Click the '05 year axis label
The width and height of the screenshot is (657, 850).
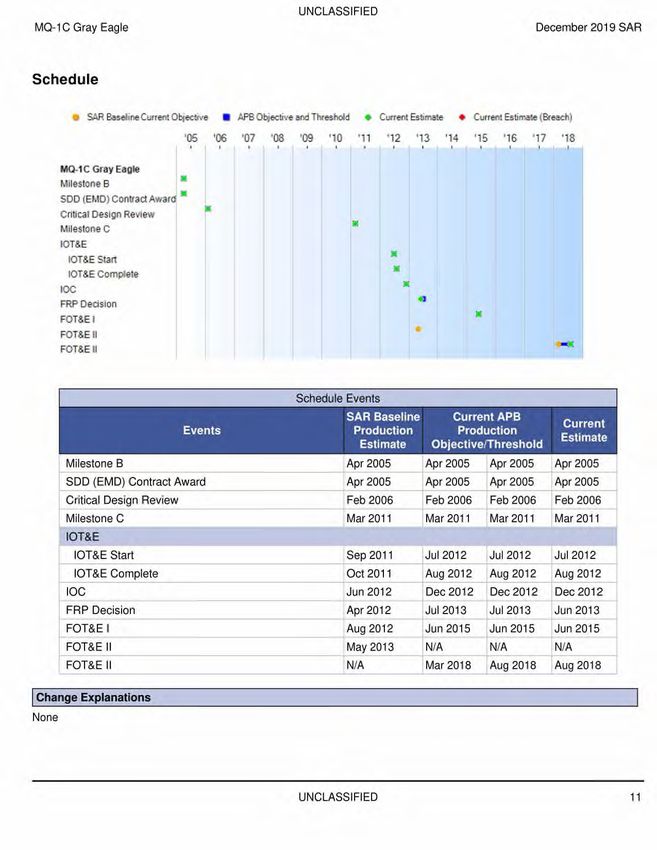tap(191, 138)
